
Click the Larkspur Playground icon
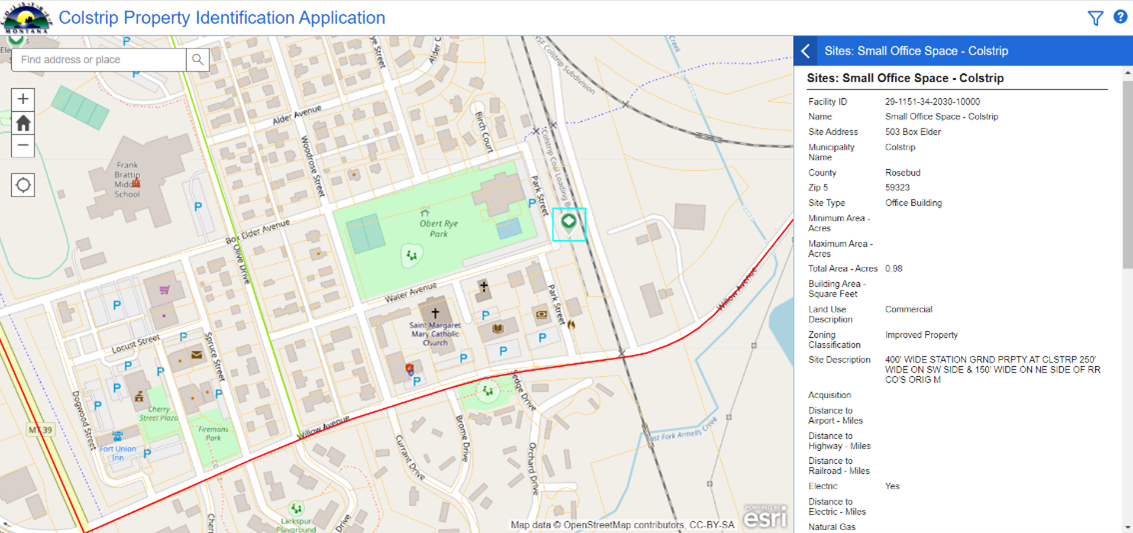[x=296, y=508]
